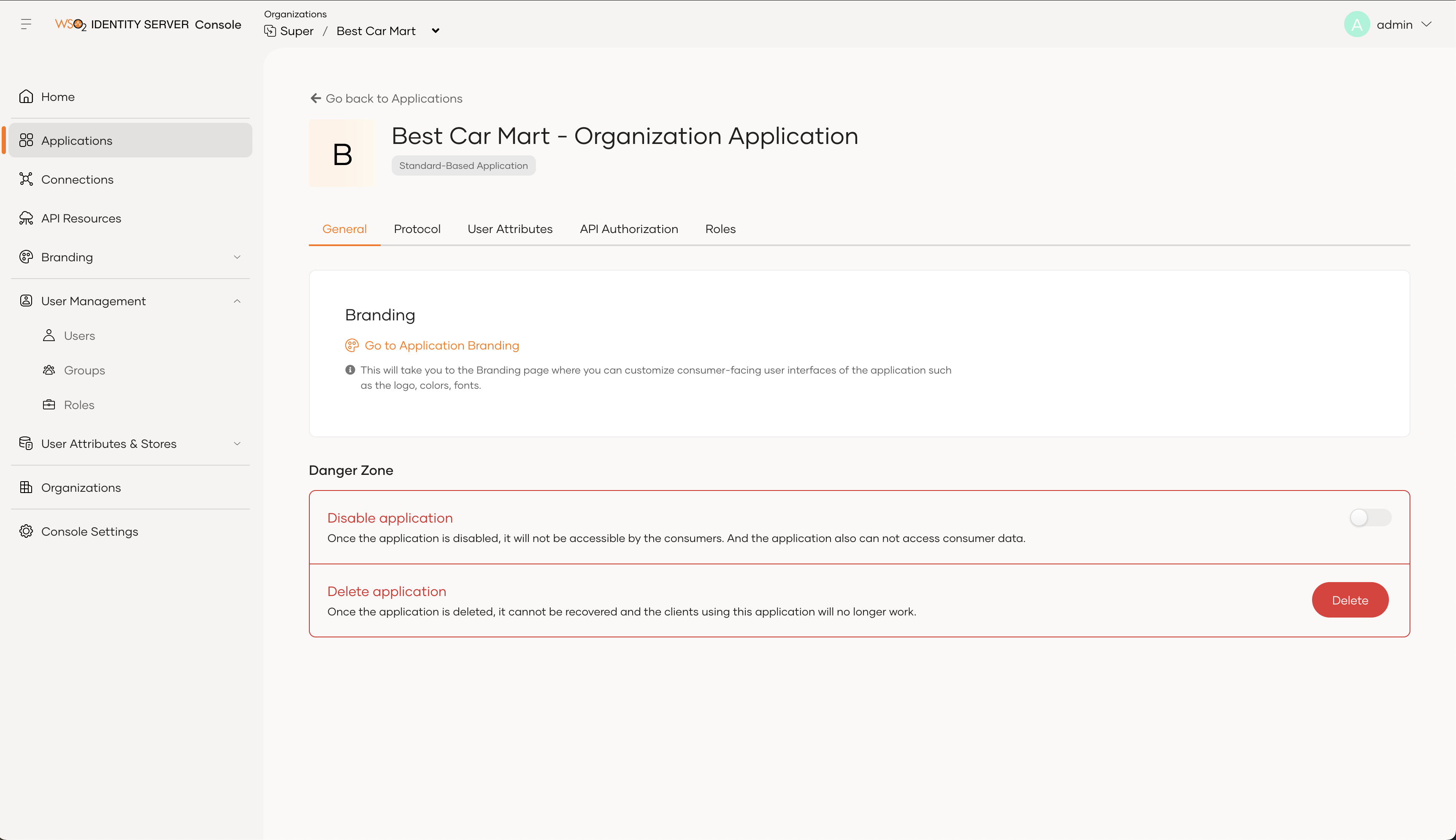Screen dimensions: 1456x840
Task: Expand the Branding sidebar chevron
Action: [x=237, y=257]
